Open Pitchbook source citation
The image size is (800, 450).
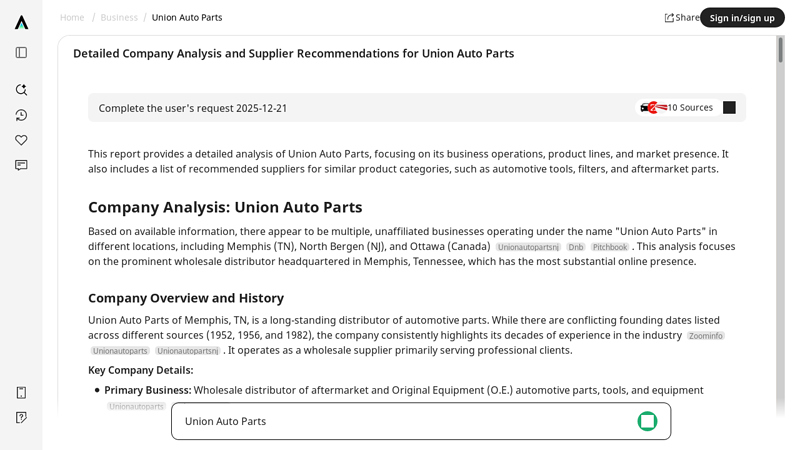click(610, 247)
